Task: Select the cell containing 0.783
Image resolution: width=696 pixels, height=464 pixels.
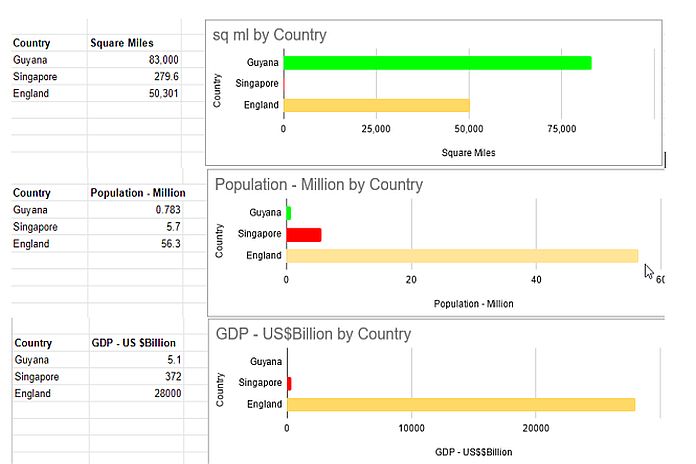Action: [136, 210]
